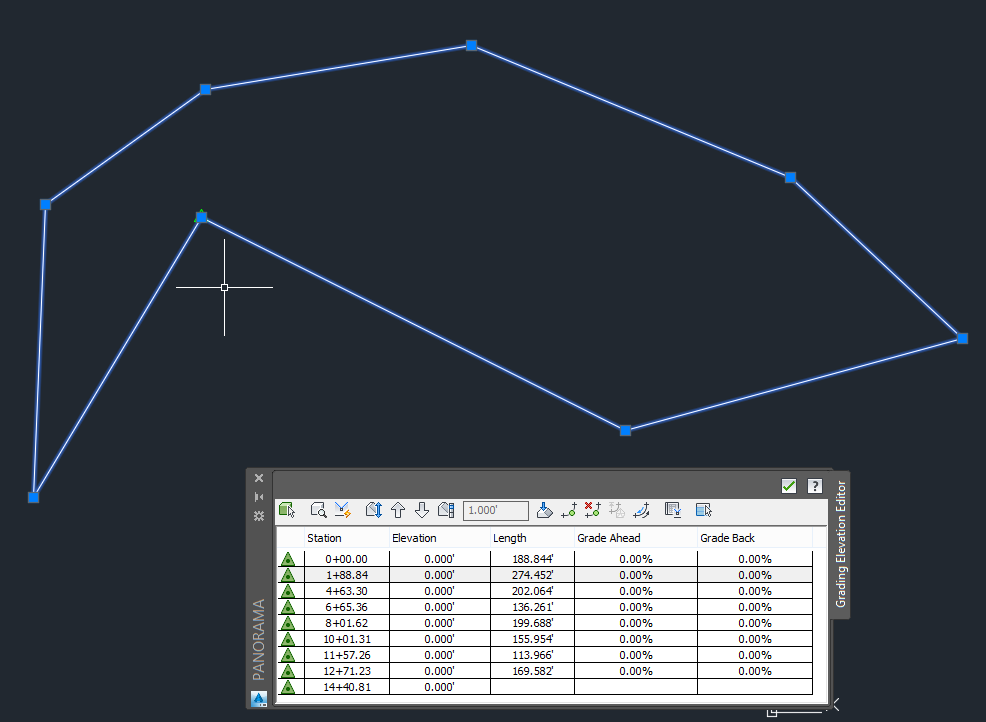Click the Lower incrementally down arrow
Image resolution: width=986 pixels, height=722 pixels.
[x=422, y=510]
